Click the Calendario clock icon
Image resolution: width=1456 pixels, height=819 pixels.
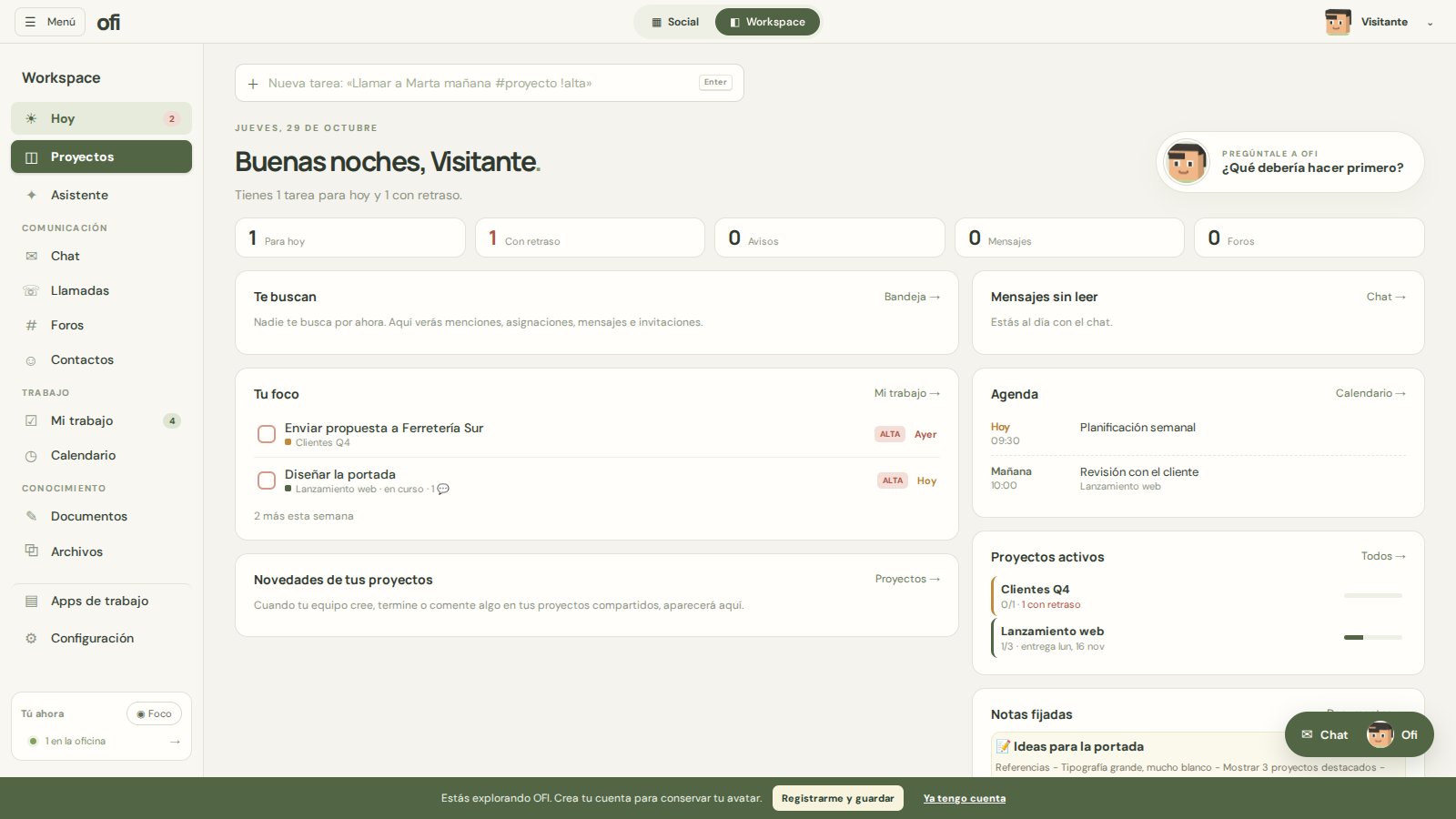[x=32, y=456]
